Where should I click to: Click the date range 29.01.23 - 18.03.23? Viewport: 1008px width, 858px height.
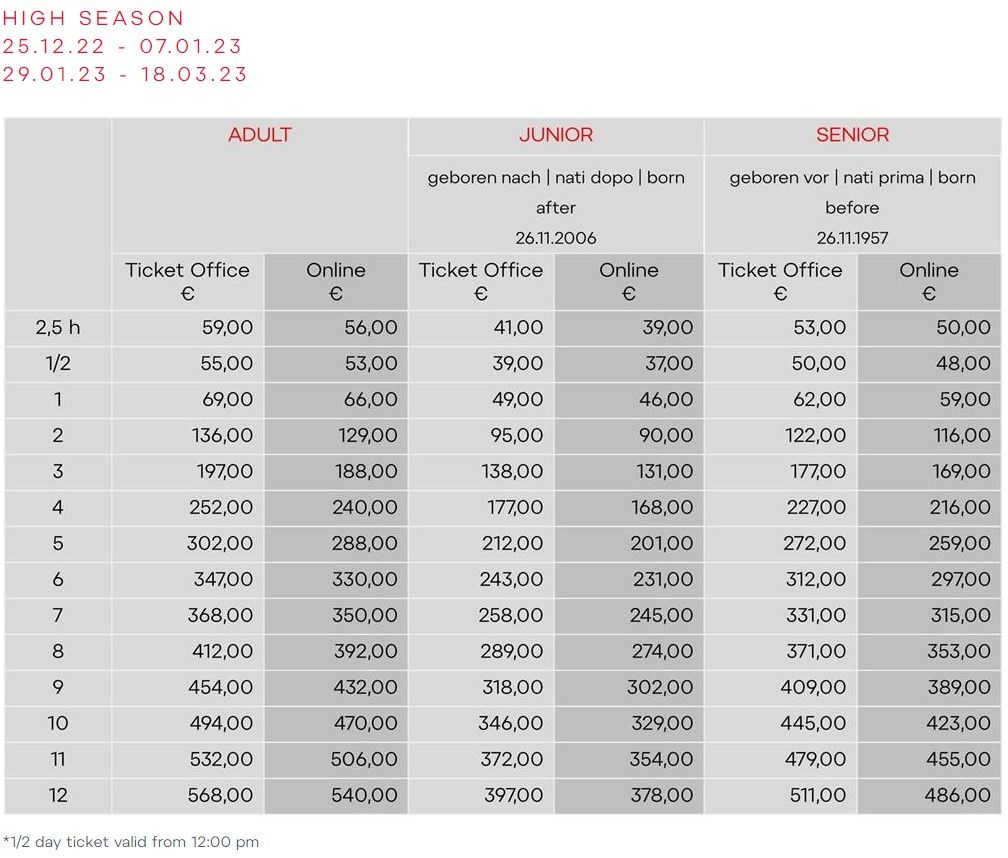[x=125, y=74]
